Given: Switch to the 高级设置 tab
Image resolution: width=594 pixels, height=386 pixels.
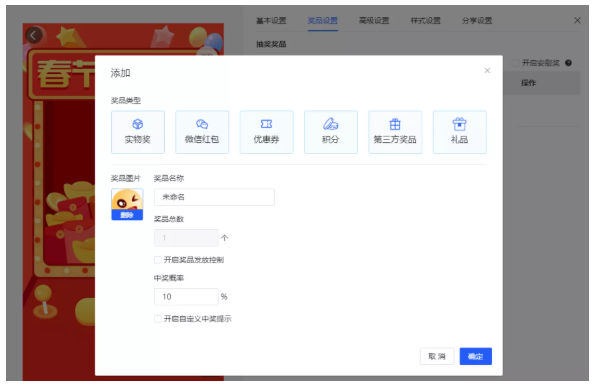Looking at the screenshot, I should 374,21.
